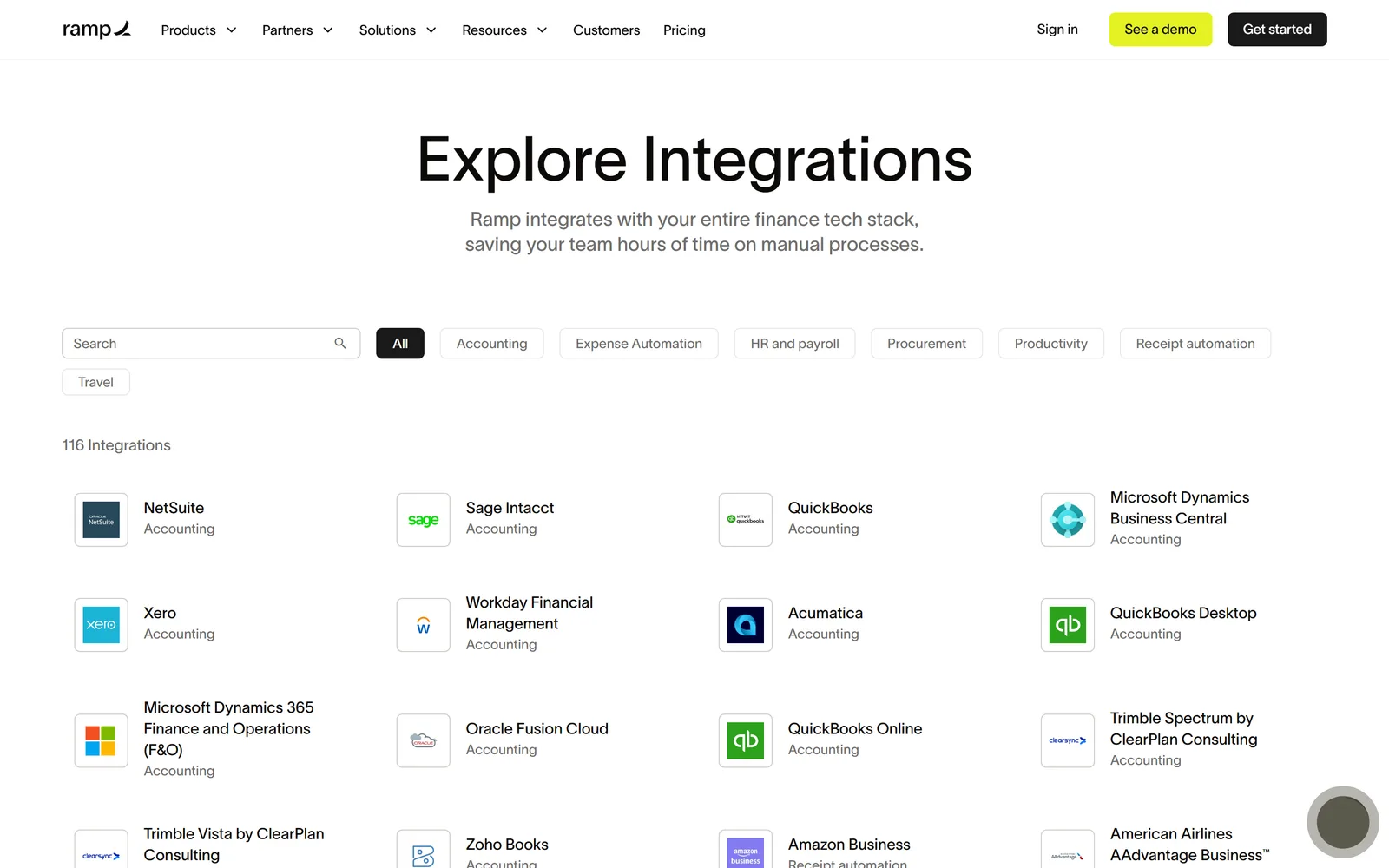
Task: Open the NetSuite integration logo
Action: point(101,520)
